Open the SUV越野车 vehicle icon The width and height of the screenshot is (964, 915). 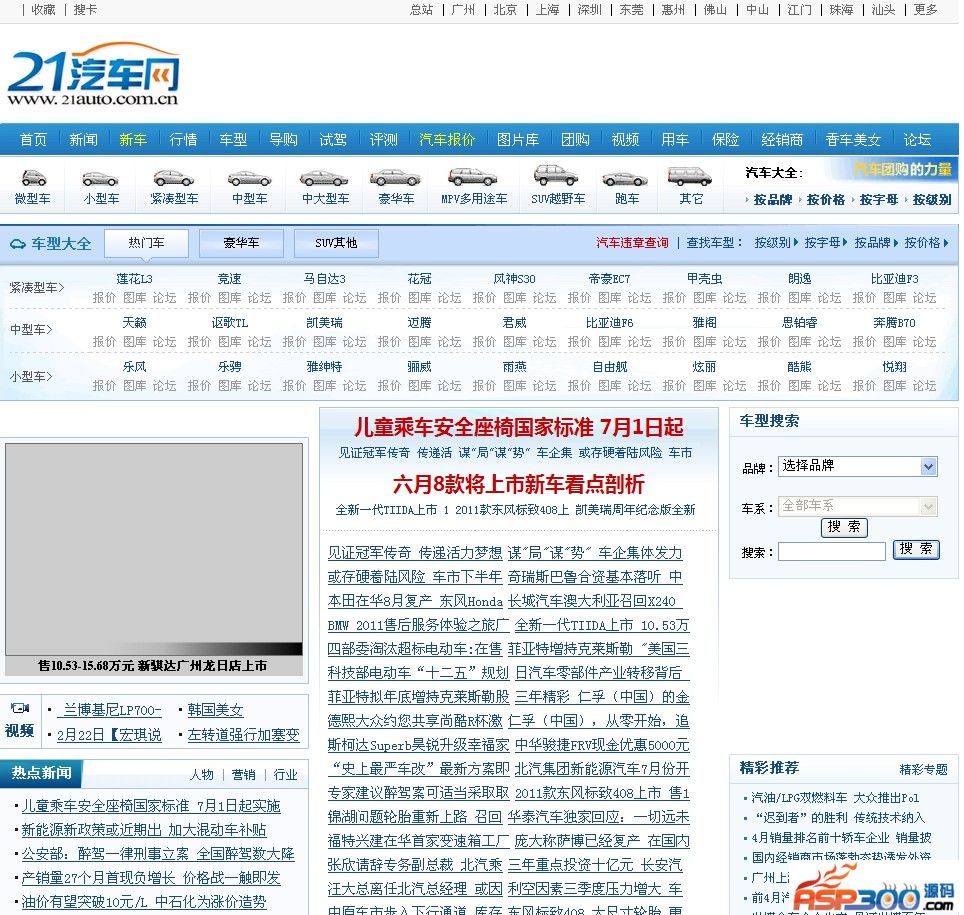click(x=556, y=175)
